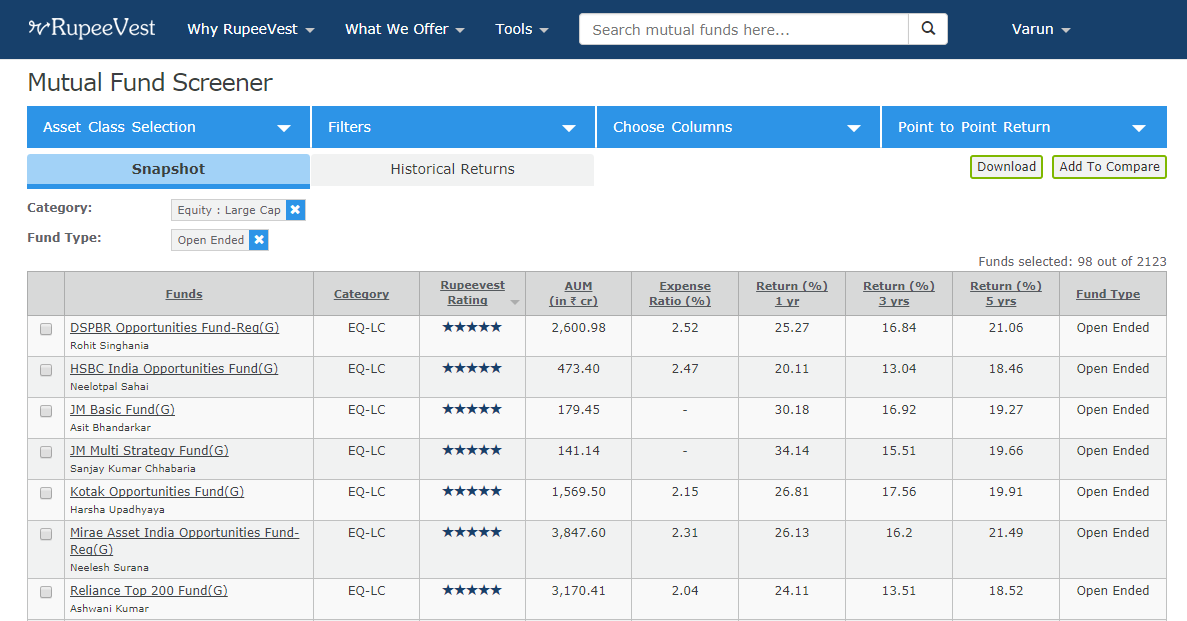This screenshot has width=1187, height=621.
Task: Tick the Reliance Top 200 Fund(G) checkbox
Action: pos(46,592)
